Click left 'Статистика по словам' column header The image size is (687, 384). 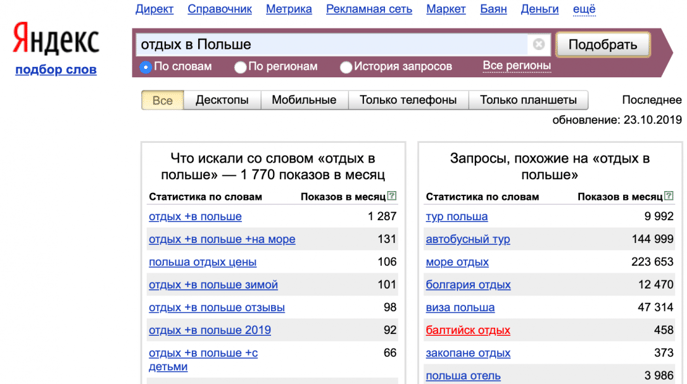coord(205,197)
